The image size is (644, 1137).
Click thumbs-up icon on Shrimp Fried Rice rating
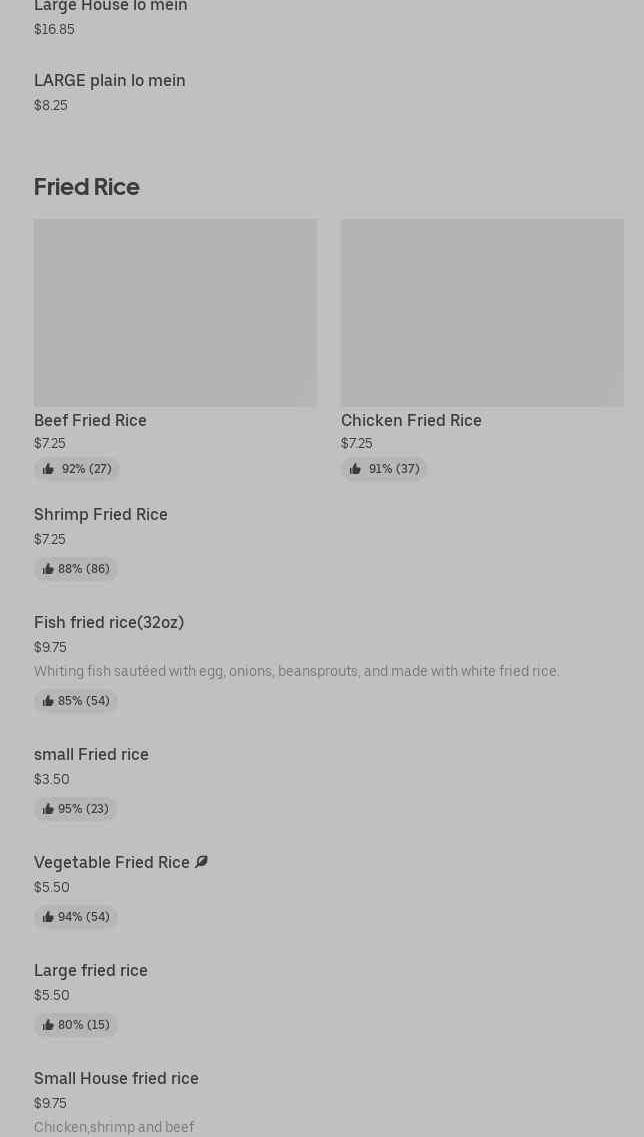click(48, 569)
